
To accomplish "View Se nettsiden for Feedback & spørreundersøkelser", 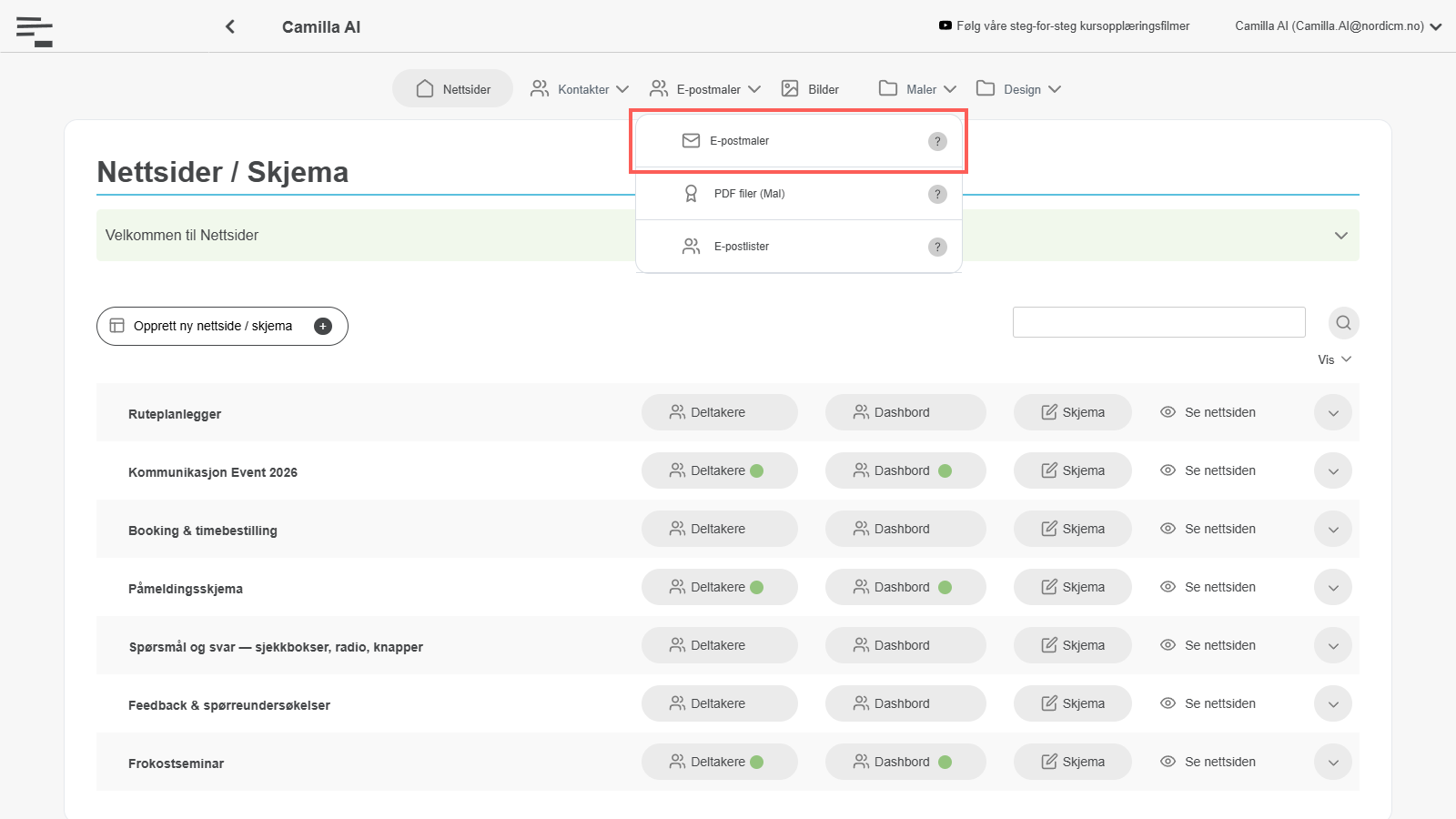I will tap(1208, 703).
